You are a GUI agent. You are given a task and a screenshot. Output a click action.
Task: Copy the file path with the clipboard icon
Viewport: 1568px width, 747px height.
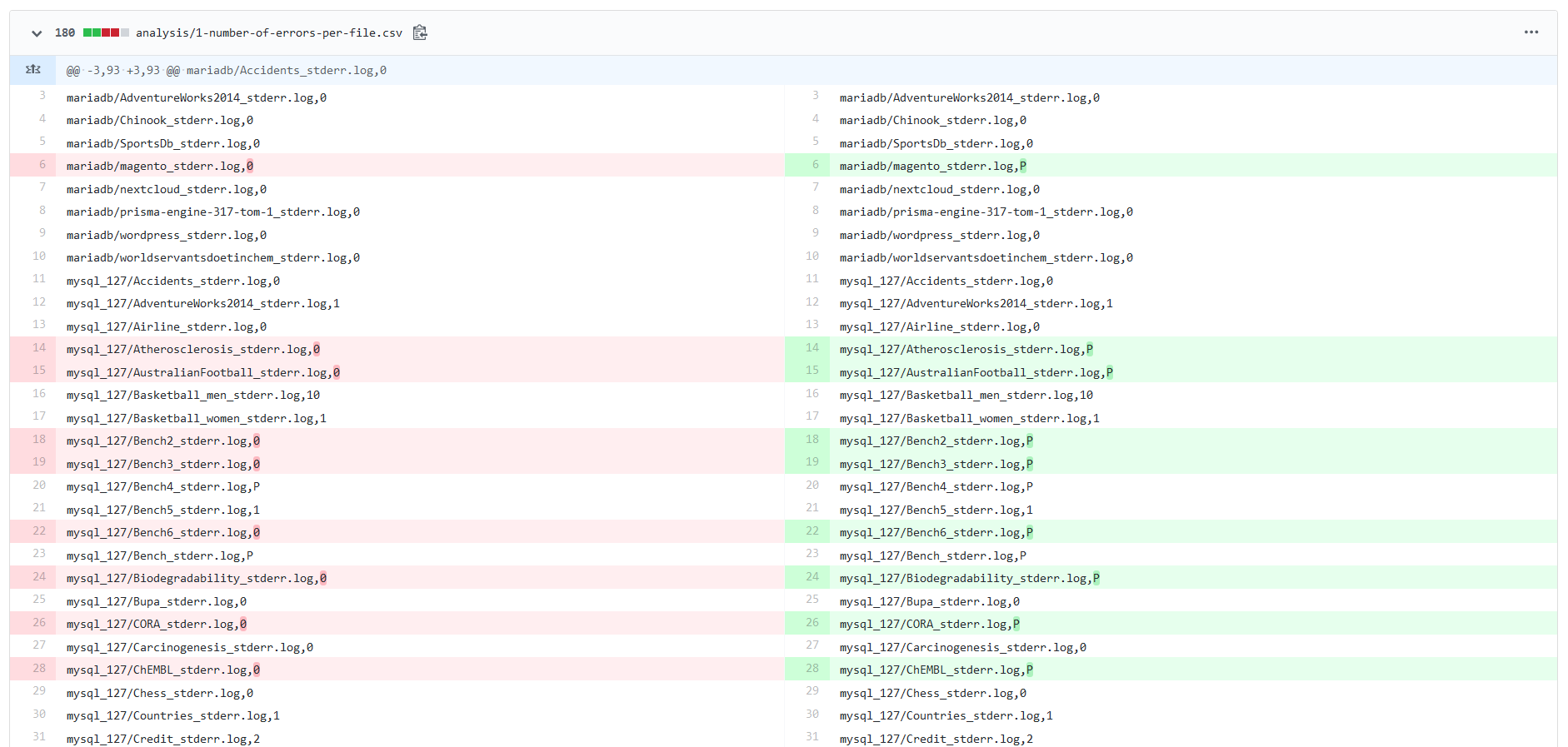pyautogui.click(x=420, y=32)
